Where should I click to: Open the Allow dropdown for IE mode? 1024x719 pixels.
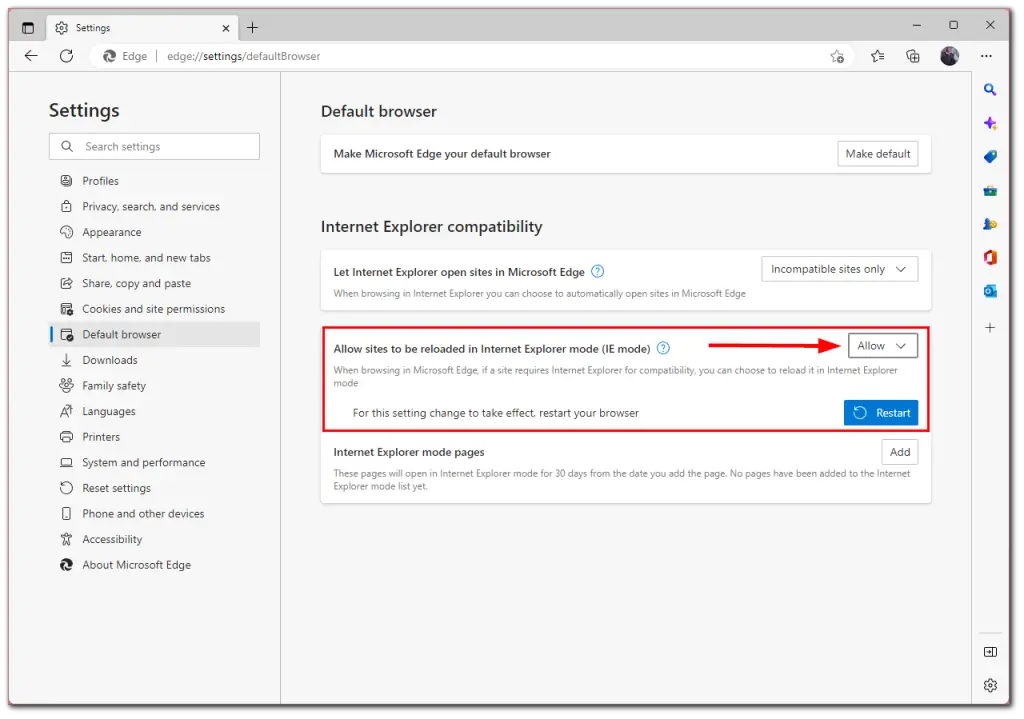[x=883, y=345]
